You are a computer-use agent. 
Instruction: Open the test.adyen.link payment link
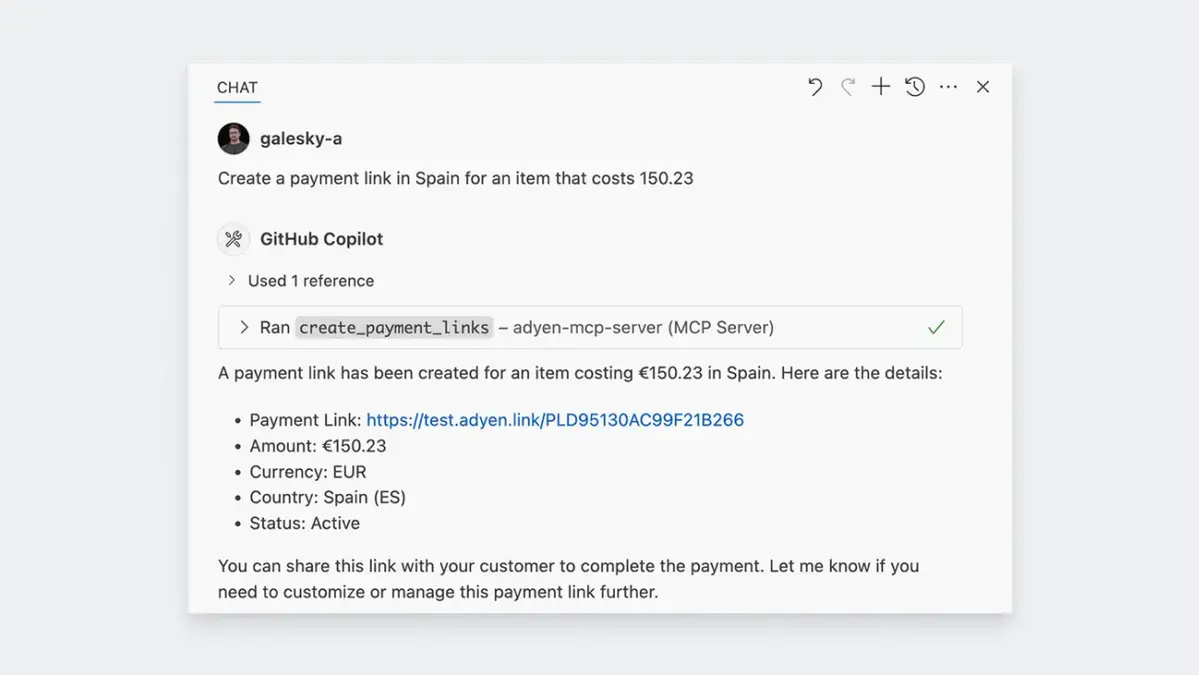point(555,420)
